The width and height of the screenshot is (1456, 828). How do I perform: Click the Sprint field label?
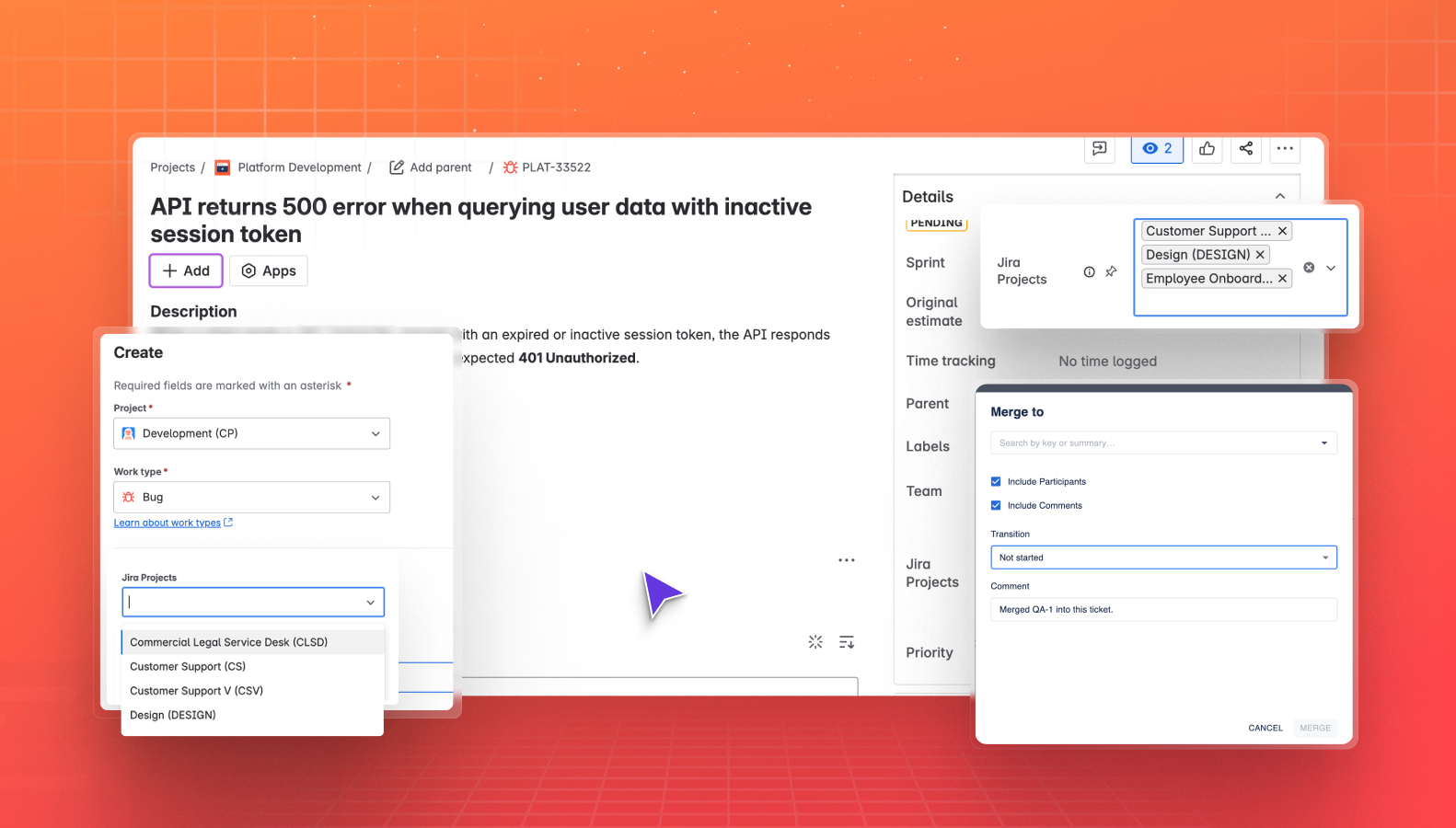[x=925, y=262]
